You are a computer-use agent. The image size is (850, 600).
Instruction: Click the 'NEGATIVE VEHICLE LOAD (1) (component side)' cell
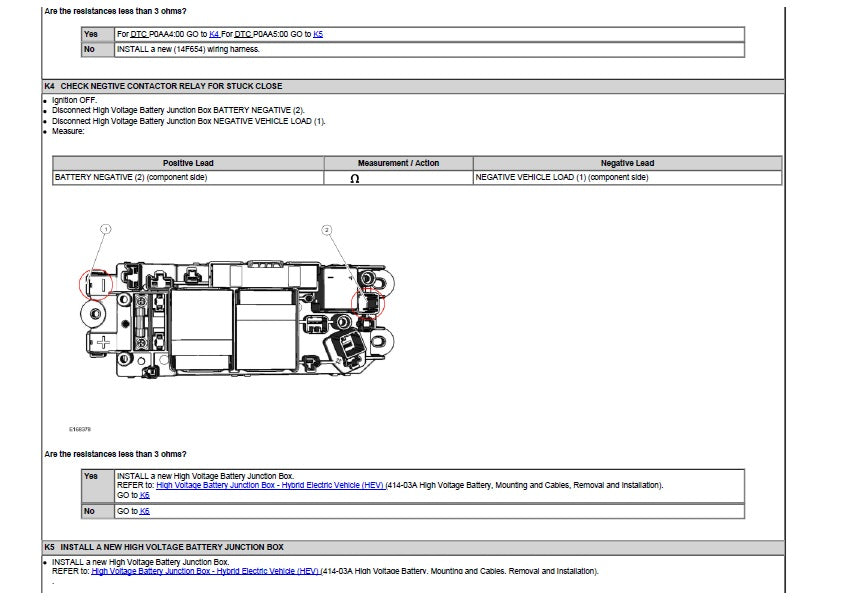[x=627, y=178]
